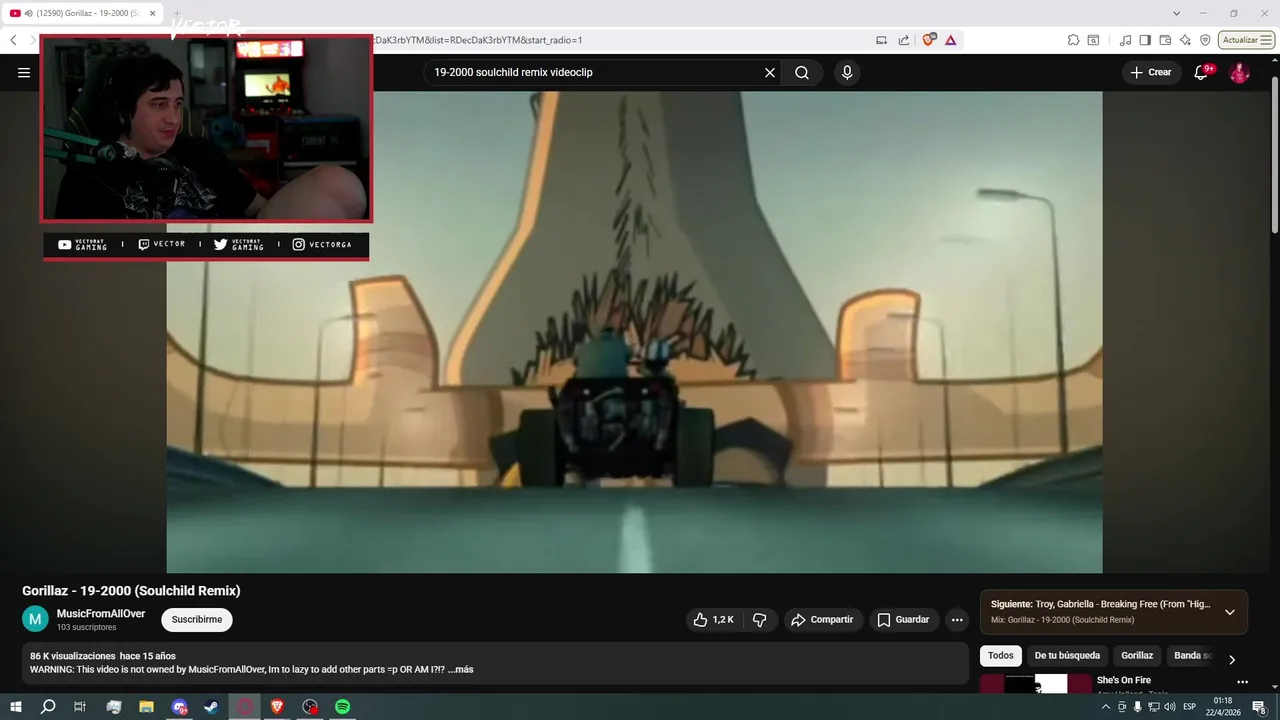
Task: Open Brave Shields lion icon
Action: [x=929, y=40]
